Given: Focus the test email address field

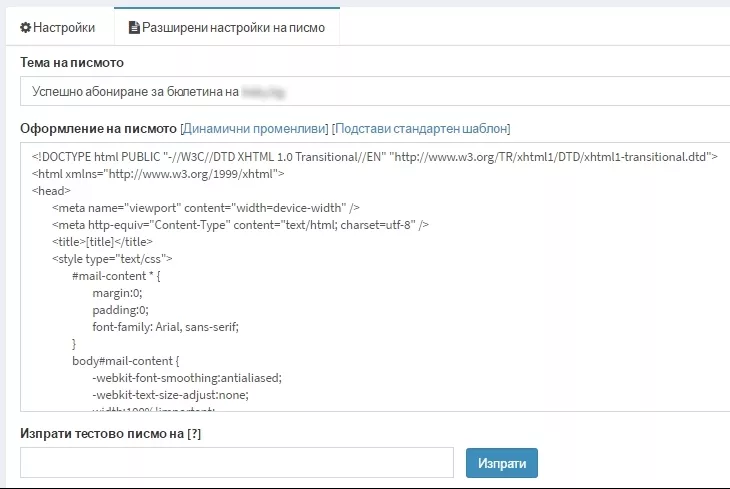Looking at the screenshot, I should pos(237,462).
